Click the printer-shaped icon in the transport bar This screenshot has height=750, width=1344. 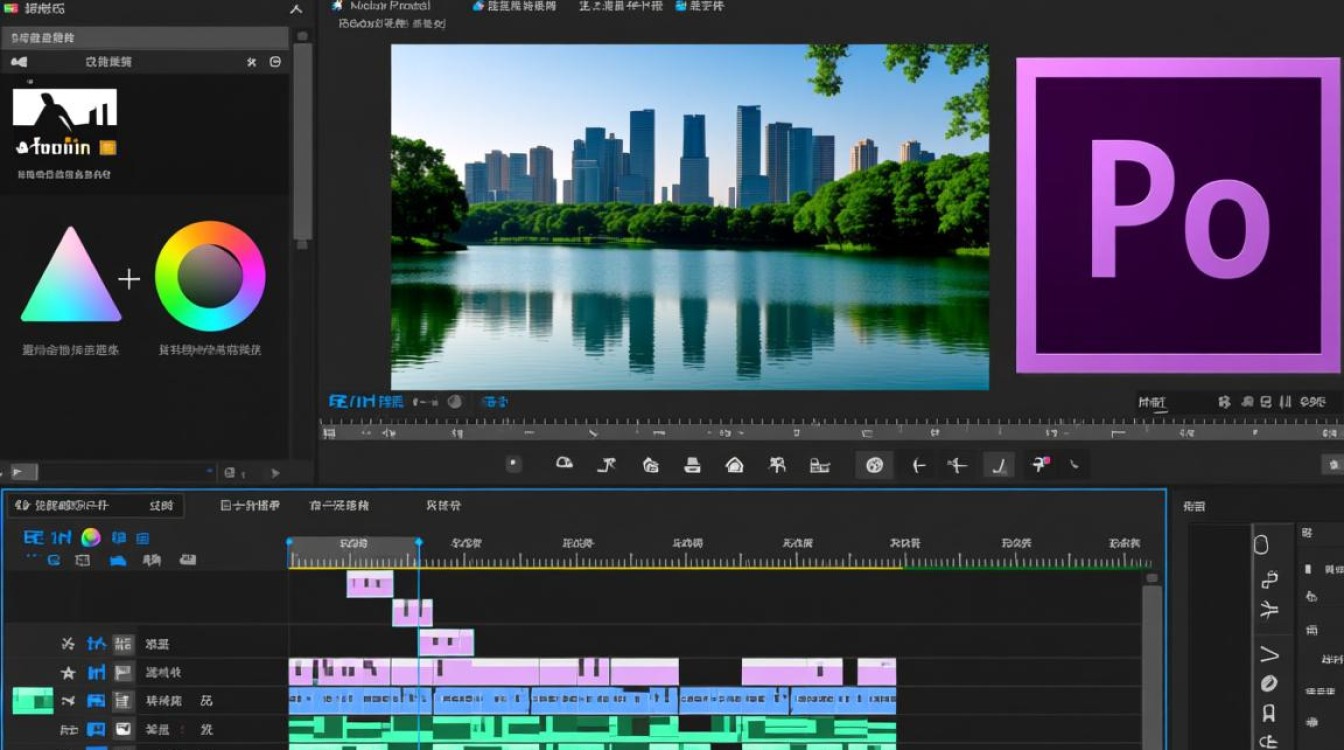pos(691,464)
